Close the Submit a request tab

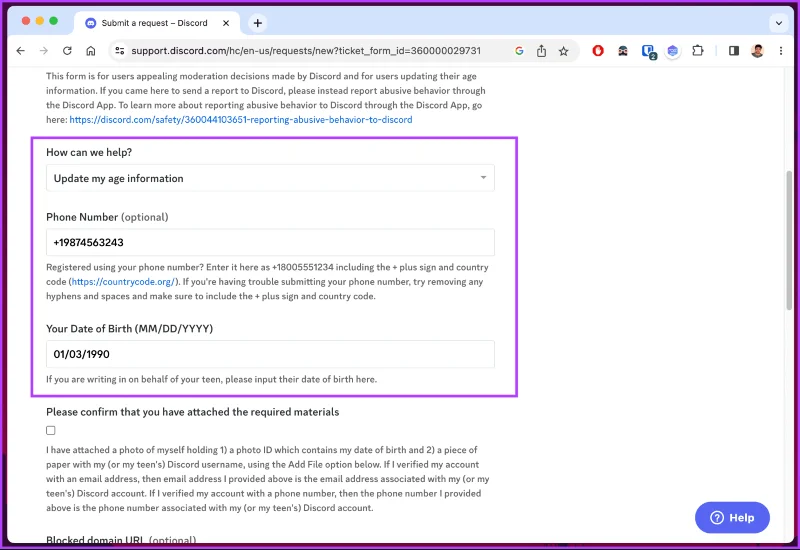coord(226,23)
